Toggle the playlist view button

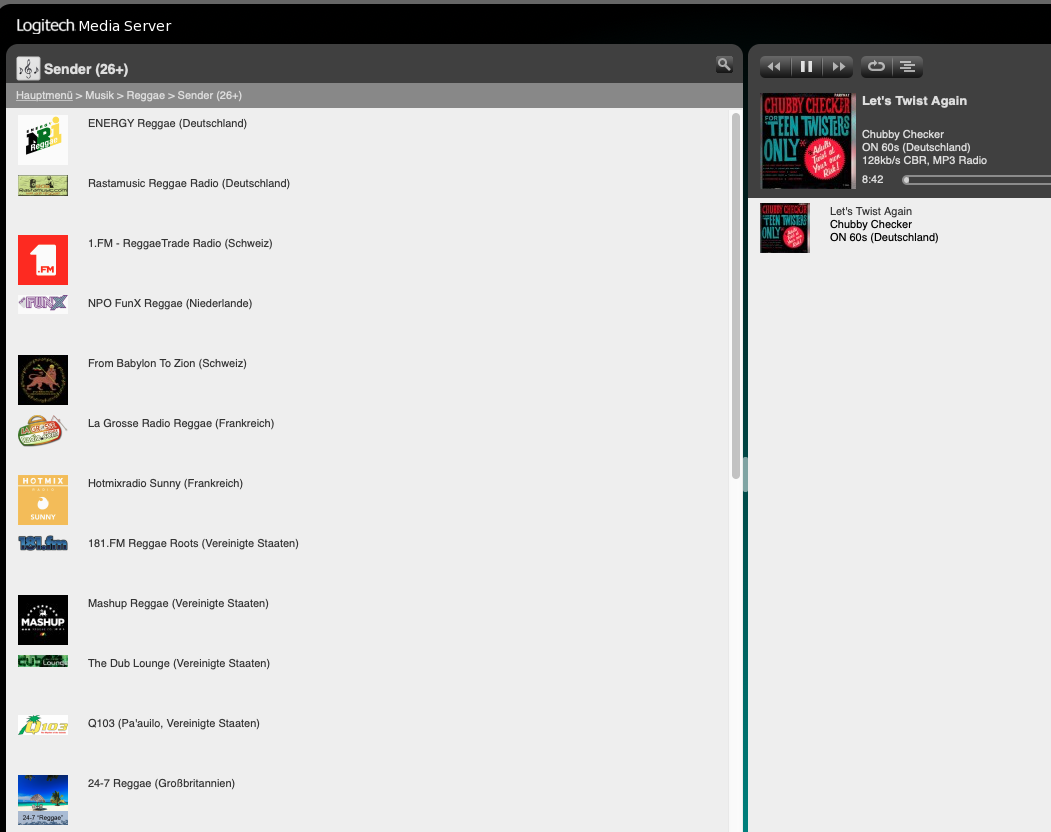[908, 66]
